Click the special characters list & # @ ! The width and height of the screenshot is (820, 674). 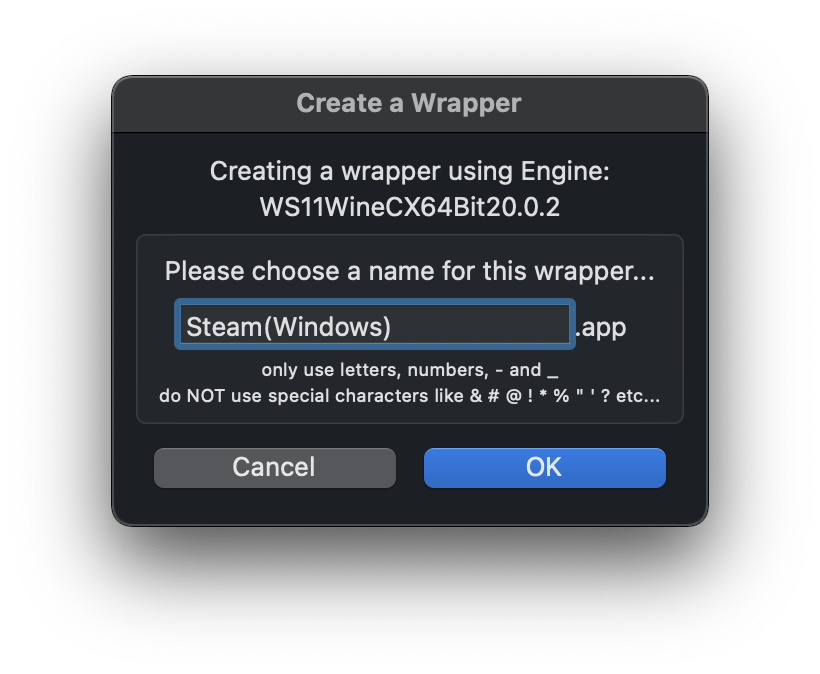tap(502, 396)
